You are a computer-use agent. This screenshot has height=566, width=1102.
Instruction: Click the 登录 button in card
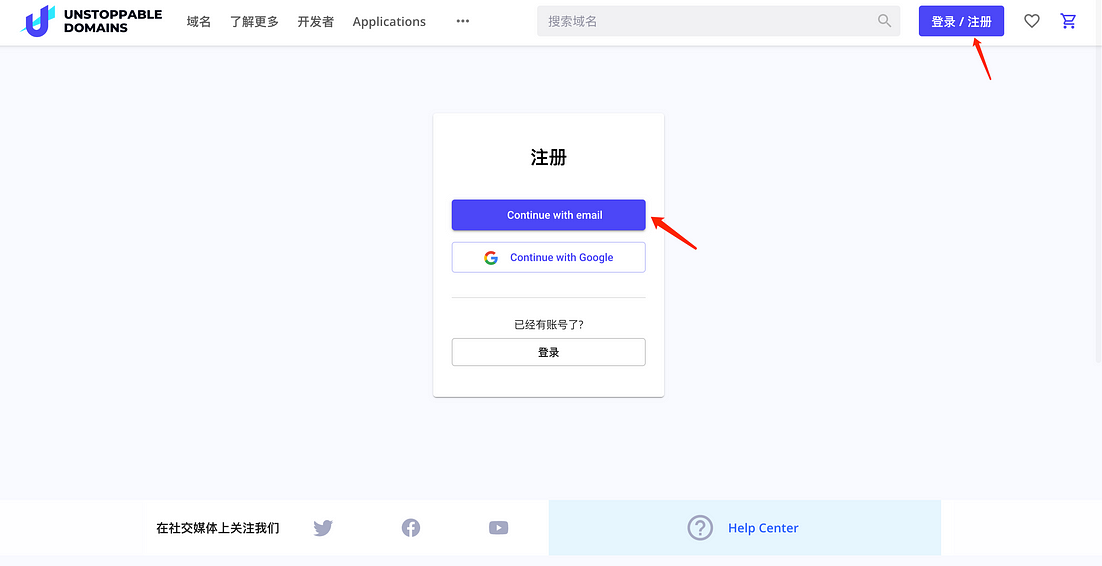[x=548, y=352]
